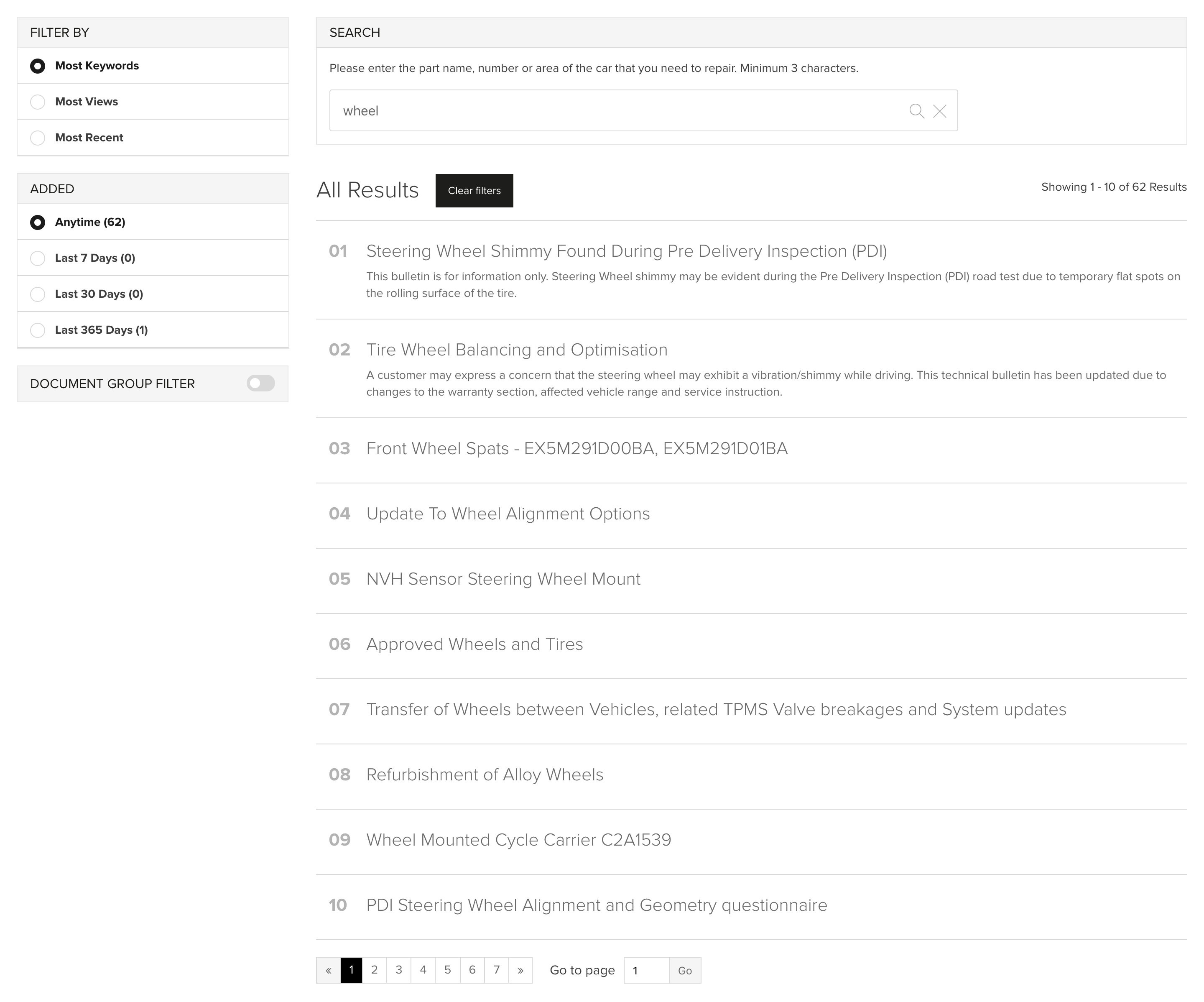Open Front Wheel Spats result
Viewport: 1204px width, 1002px height.
(x=577, y=449)
